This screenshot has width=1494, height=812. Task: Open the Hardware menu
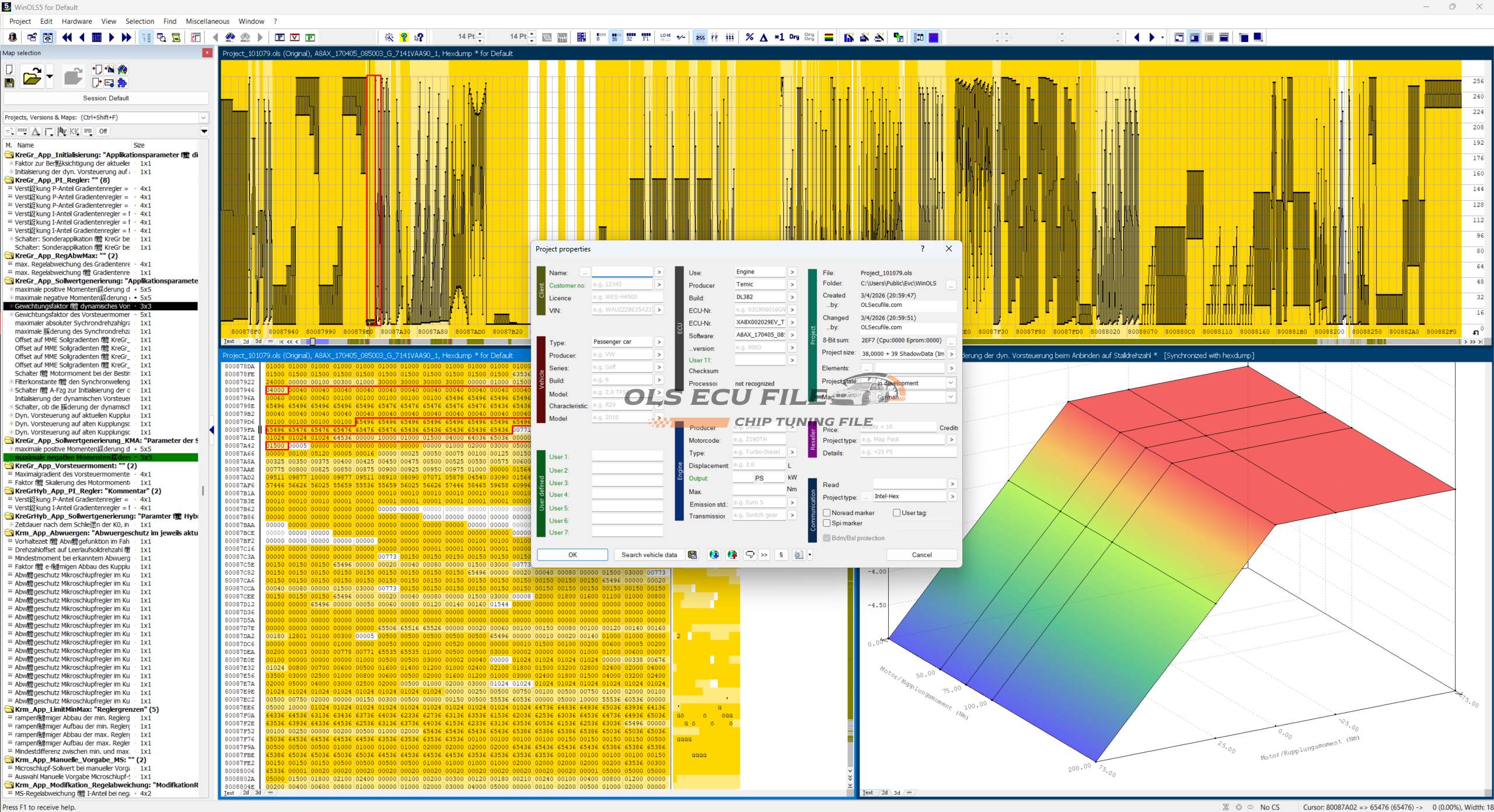pyautogui.click(x=76, y=21)
